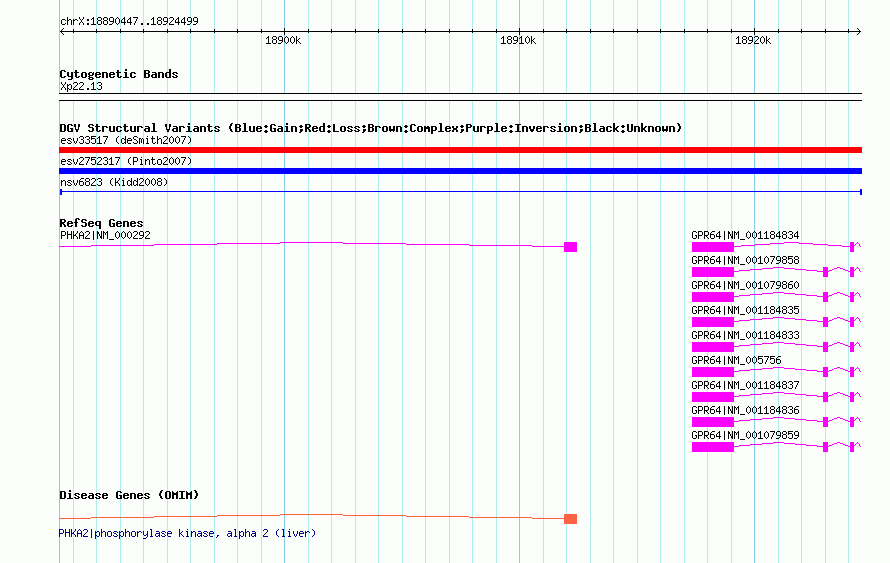Click the Xp22.13 band bar
Viewport: 890px width, 563px height.
point(460,97)
